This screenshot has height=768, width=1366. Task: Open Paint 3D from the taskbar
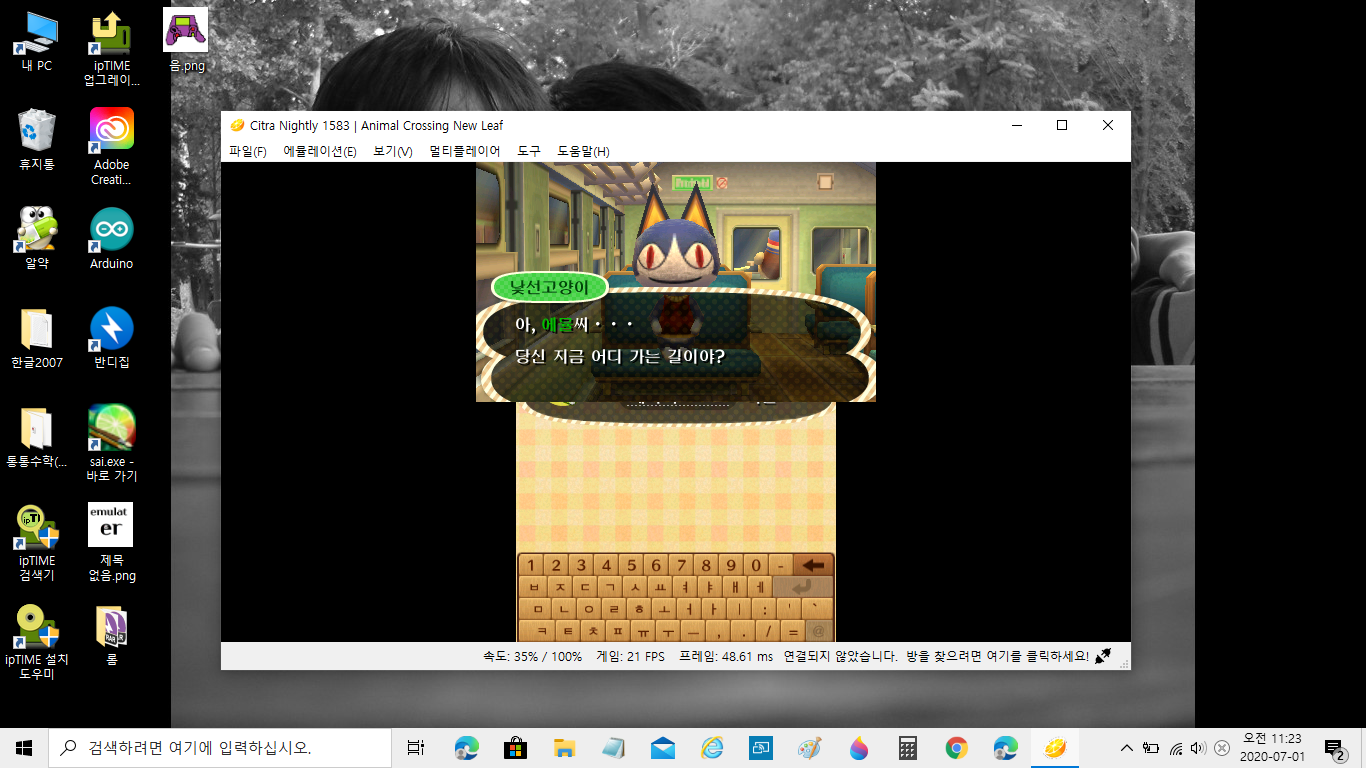[858, 748]
